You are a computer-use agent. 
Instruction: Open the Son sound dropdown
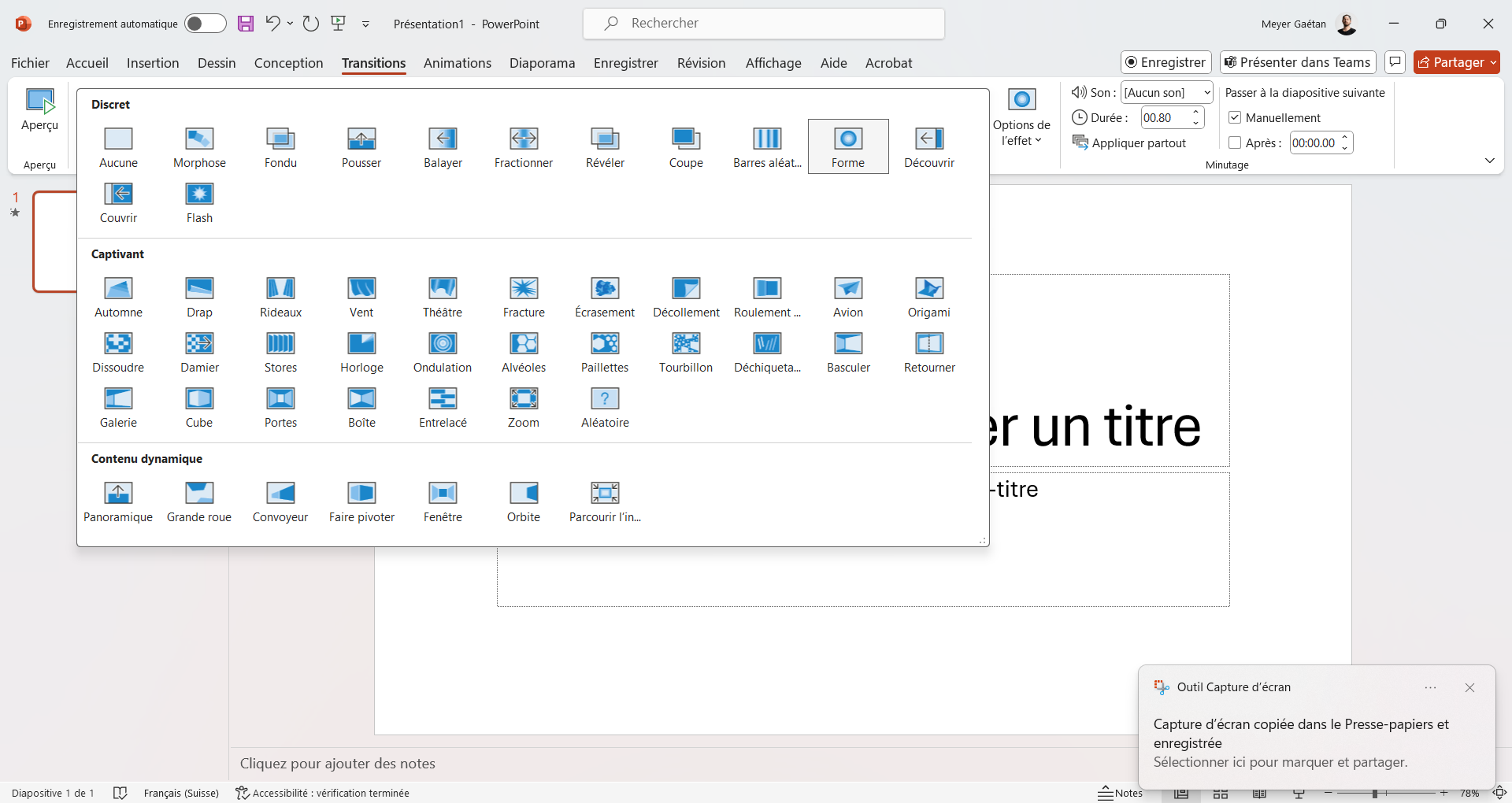[x=1167, y=92]
